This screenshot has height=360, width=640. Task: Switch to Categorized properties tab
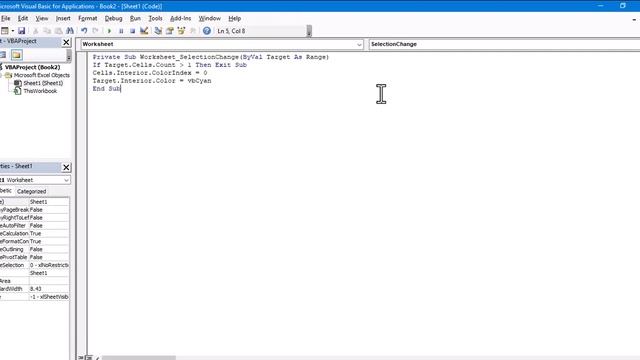pyautogui.click(x=31, y=191)
